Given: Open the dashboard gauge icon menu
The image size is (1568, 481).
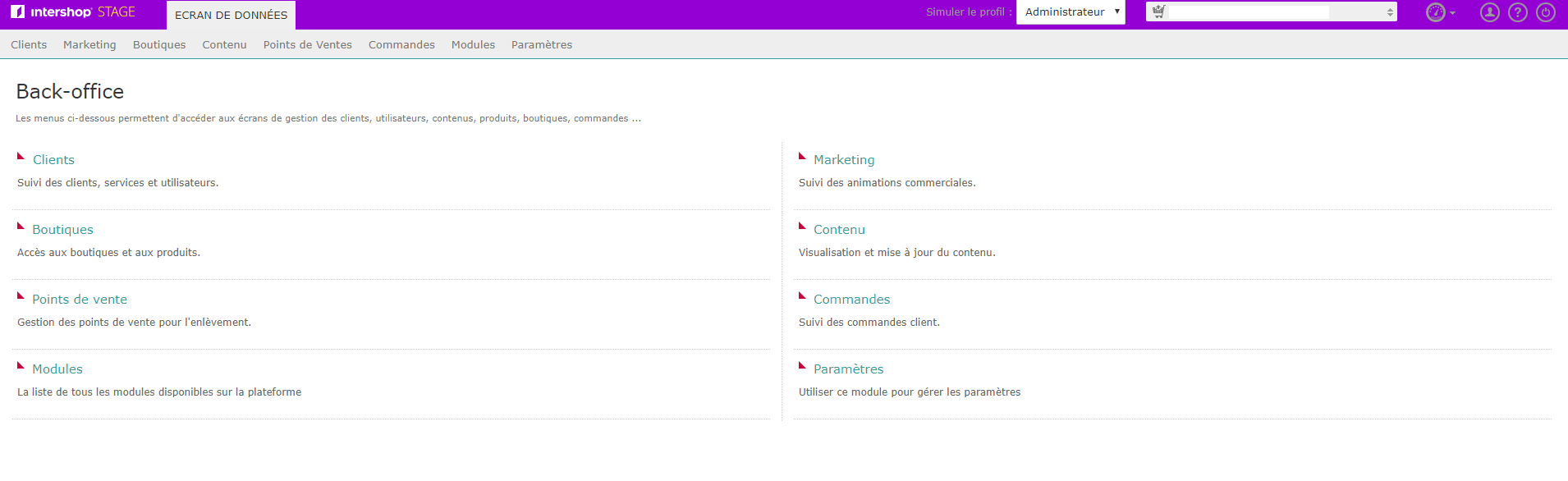Looking at the screenshot, I should point(1435,12).
